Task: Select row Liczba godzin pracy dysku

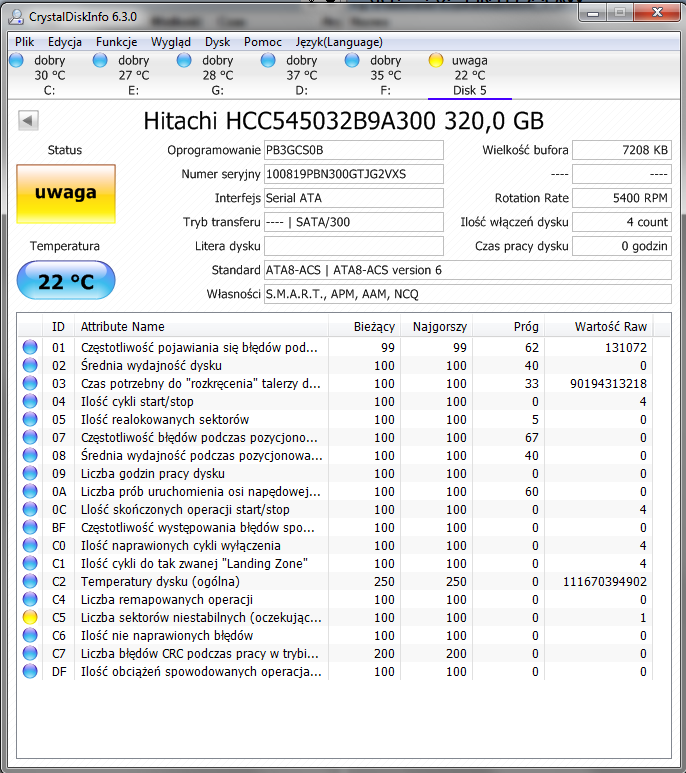Action: click(x=335, y=473)
